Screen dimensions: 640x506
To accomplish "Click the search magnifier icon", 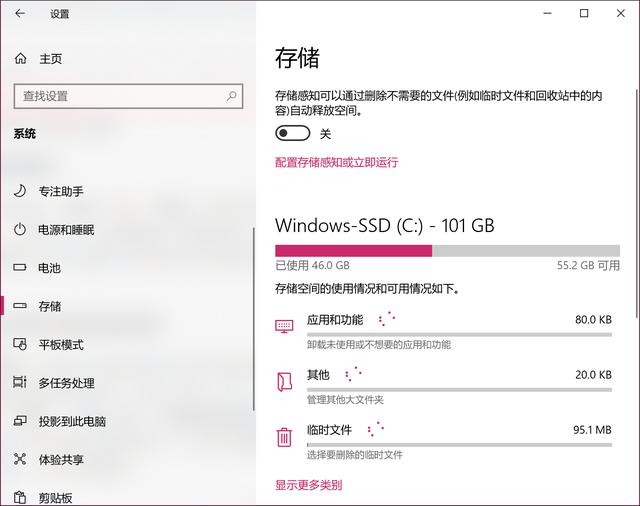I will [231, 96].
